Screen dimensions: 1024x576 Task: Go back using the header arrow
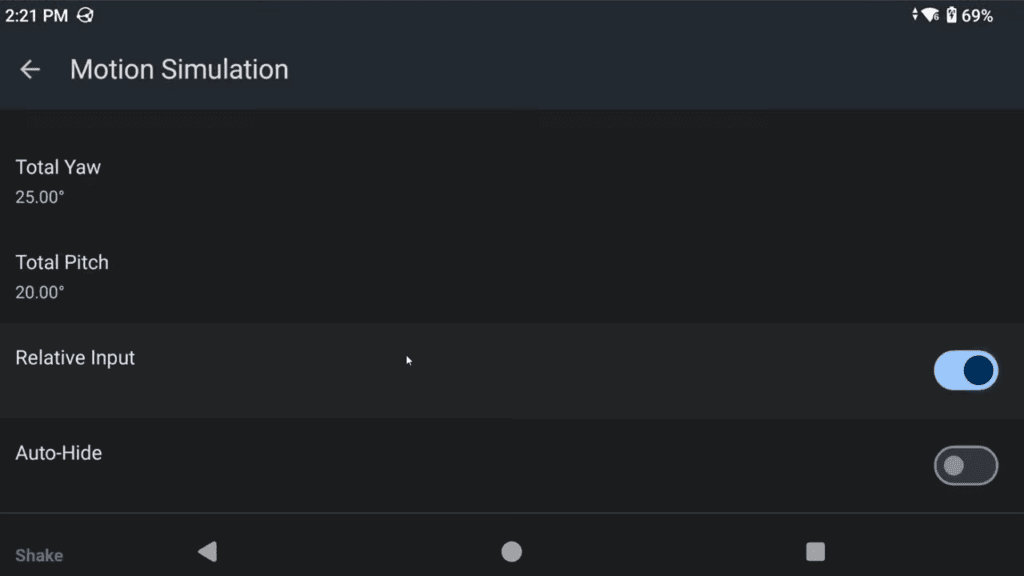[29, 69]
